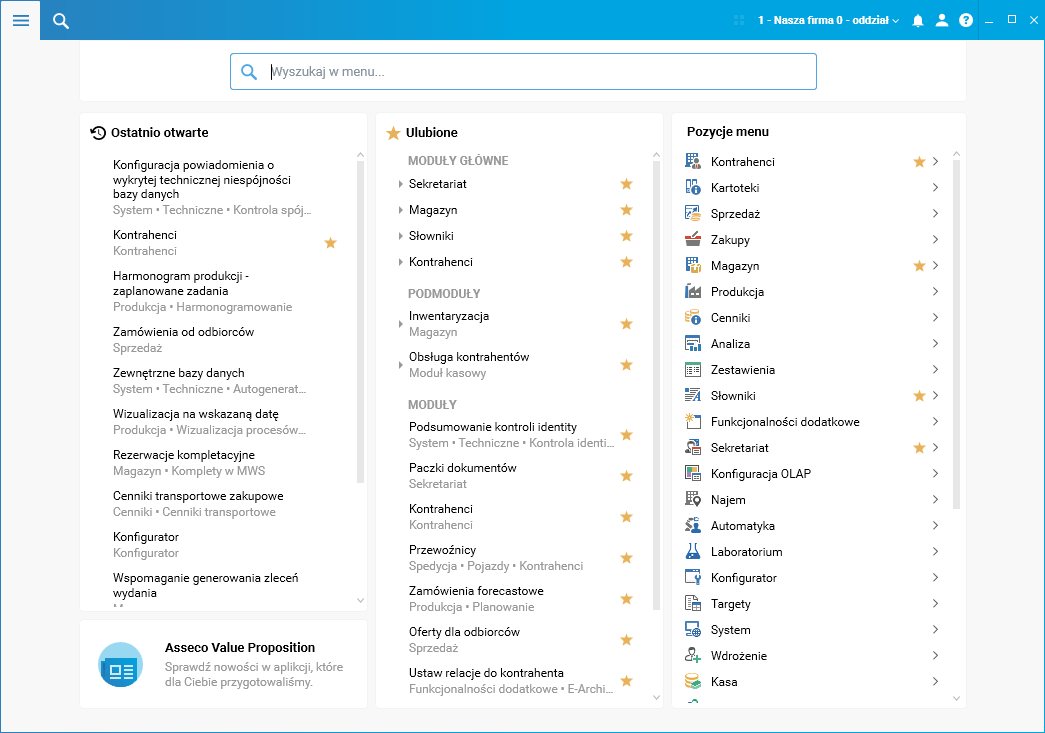Viewport: 1045px width, 733px height.
Task: Click Laboratorium flask icon
Action: [x=693, y=551]
